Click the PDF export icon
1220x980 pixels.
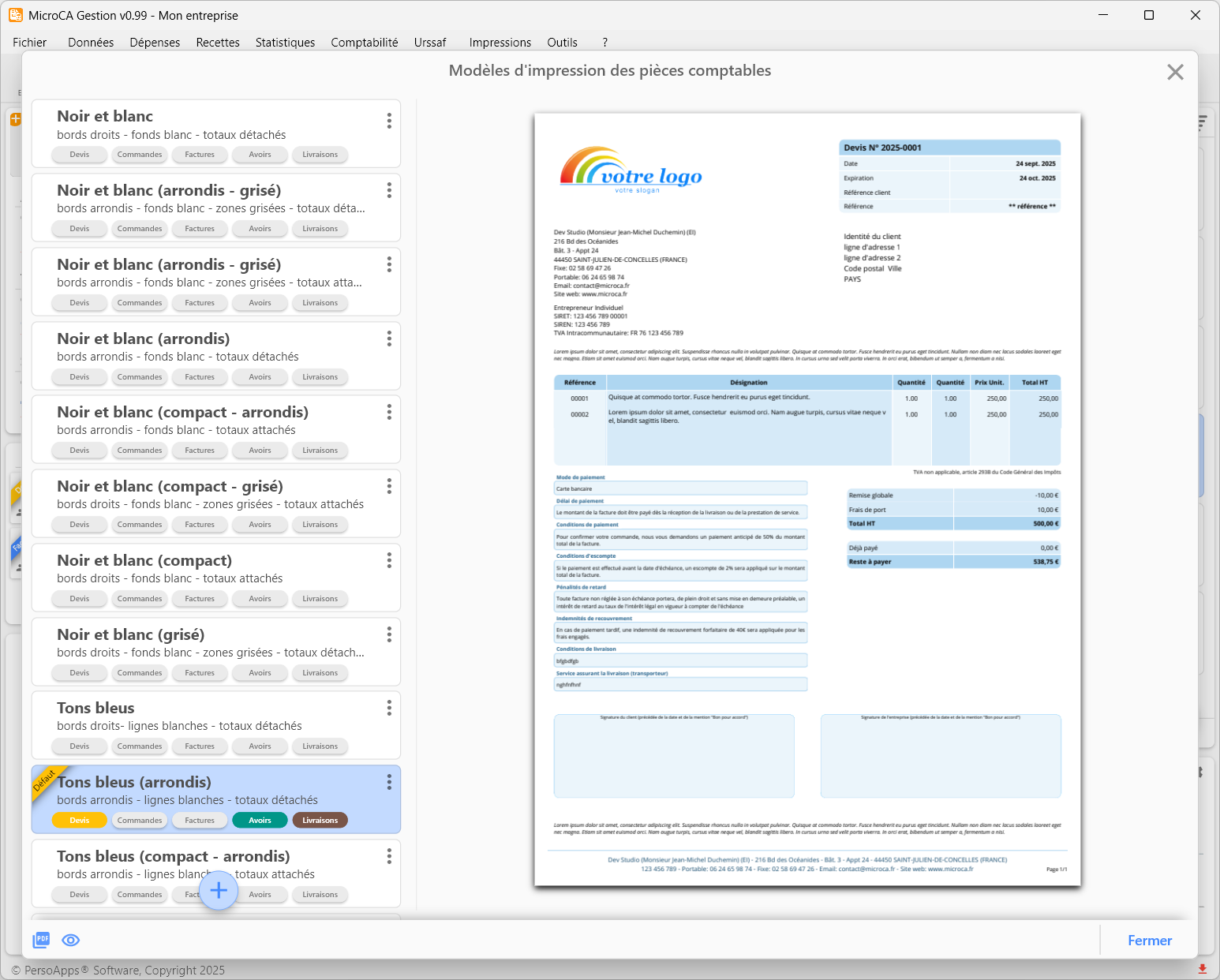click(x=41, y=940)
